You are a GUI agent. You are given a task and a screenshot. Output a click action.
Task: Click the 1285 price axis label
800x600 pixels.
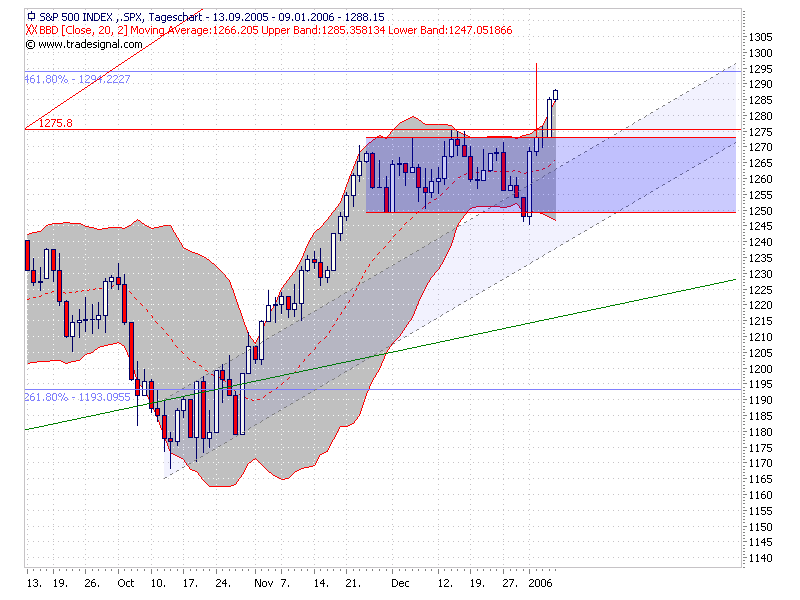click(760, 100)
